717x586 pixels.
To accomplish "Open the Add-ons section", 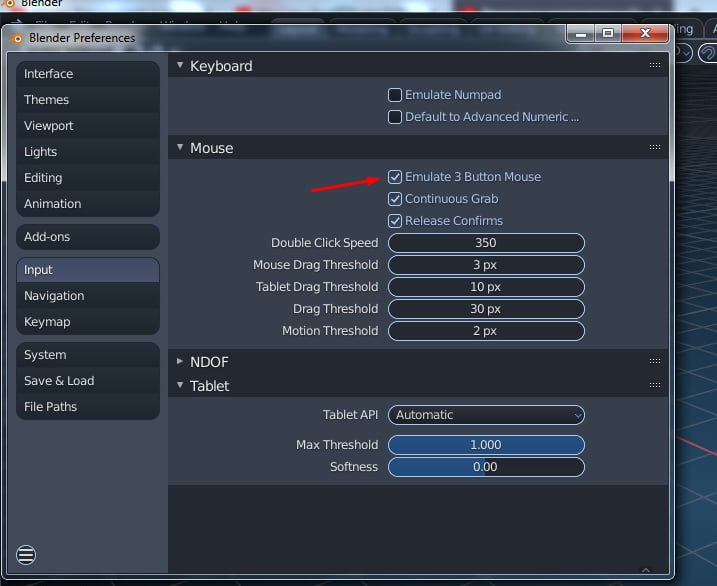I will point(88,237).
